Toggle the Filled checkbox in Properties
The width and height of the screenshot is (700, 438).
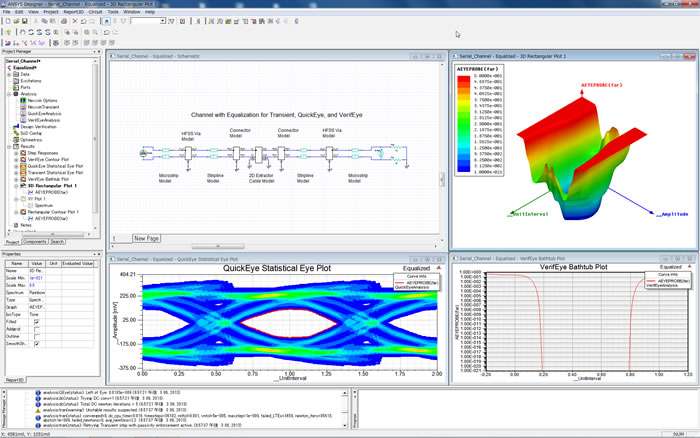point(37,322)
